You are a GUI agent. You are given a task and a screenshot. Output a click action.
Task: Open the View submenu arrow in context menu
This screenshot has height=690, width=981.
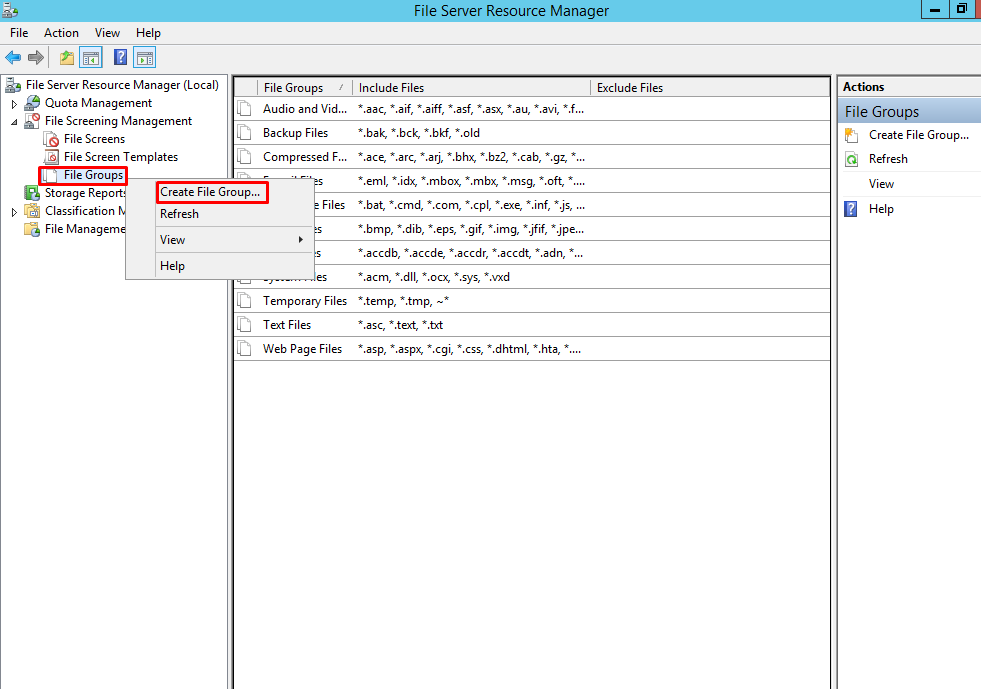[x=301, y=240]
